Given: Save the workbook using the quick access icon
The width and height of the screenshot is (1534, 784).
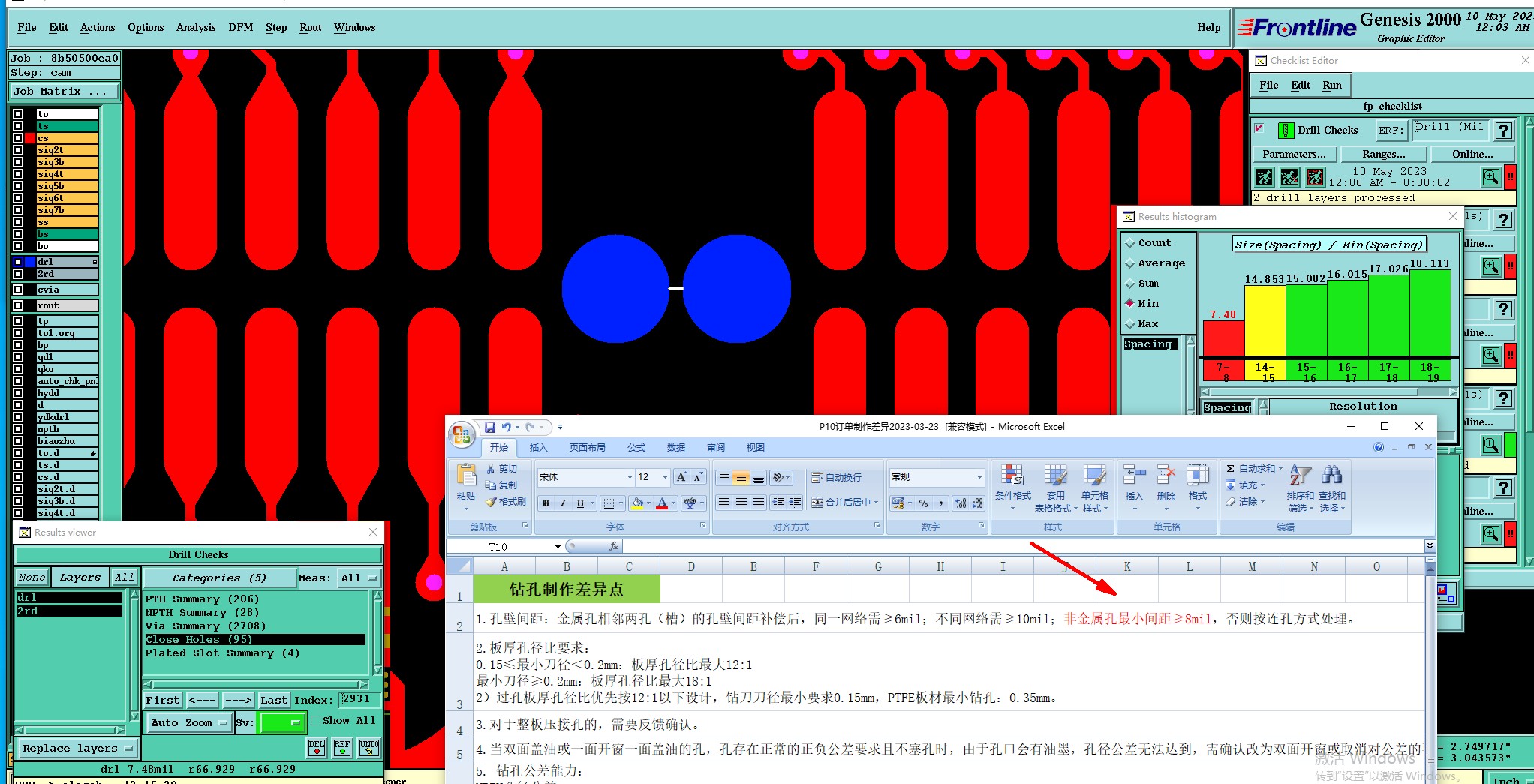Looking at the screenshot, I should [x=489, y=427].
